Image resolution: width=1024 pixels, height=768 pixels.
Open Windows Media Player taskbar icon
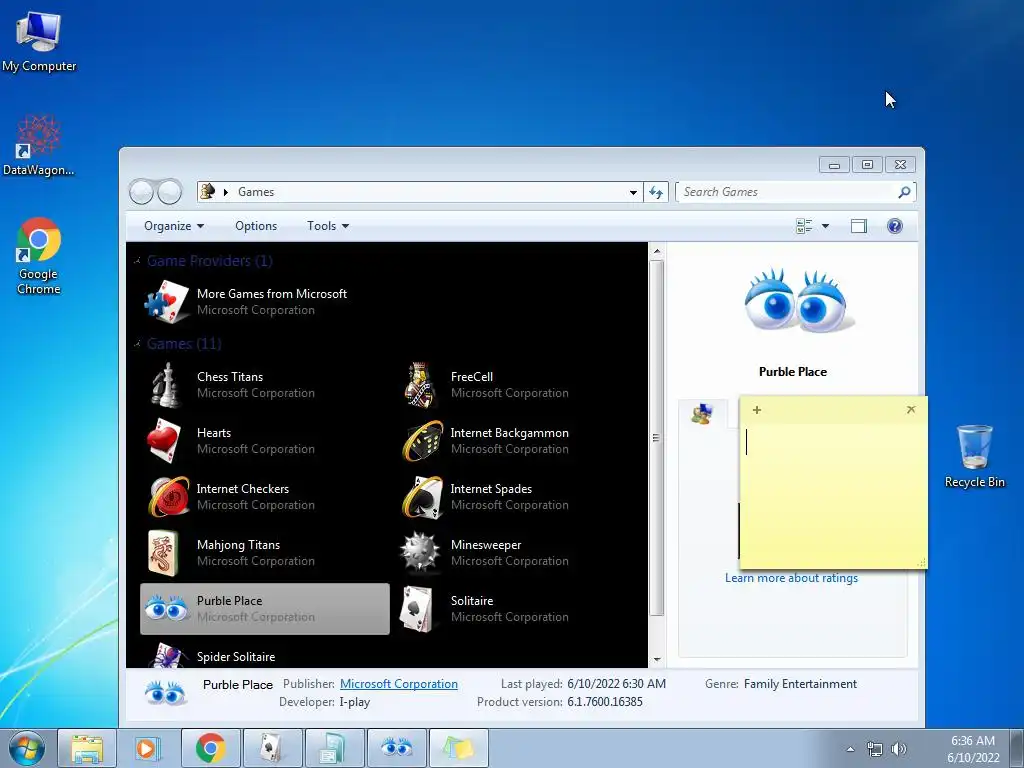(x=147, y=748)
